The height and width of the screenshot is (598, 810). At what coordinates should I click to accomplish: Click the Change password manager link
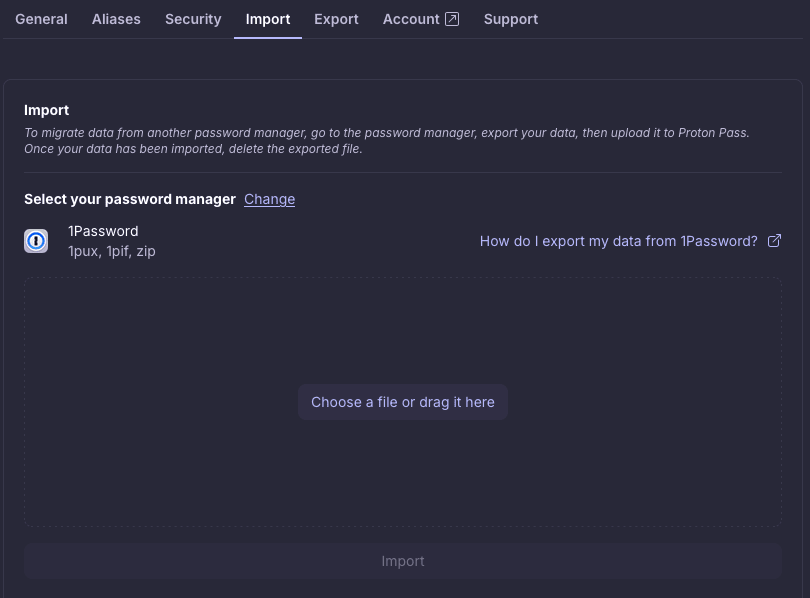coord(269,199)
